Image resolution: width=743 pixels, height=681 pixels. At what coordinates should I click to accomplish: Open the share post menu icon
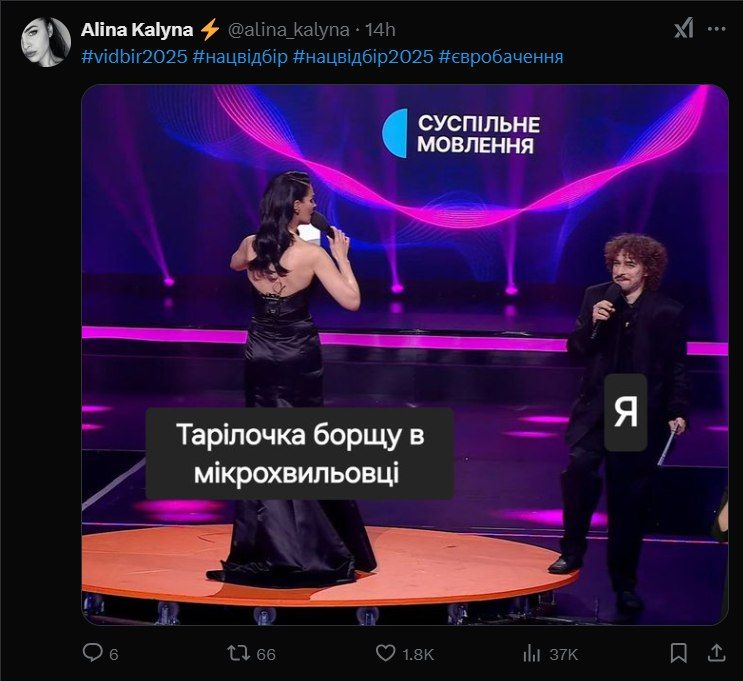tap(716, 653)
